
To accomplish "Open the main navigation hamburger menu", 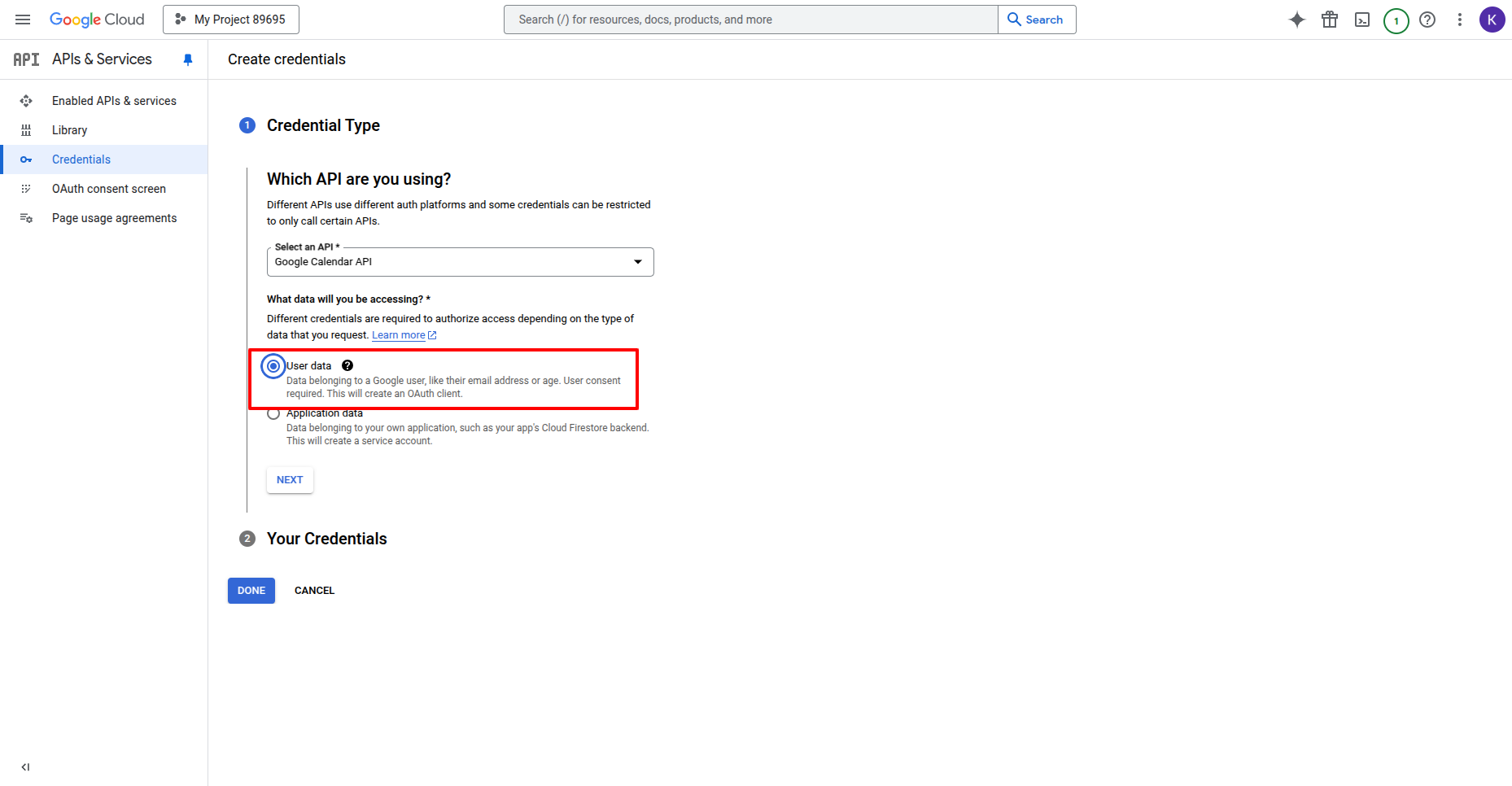I will (x=23, y=20).
